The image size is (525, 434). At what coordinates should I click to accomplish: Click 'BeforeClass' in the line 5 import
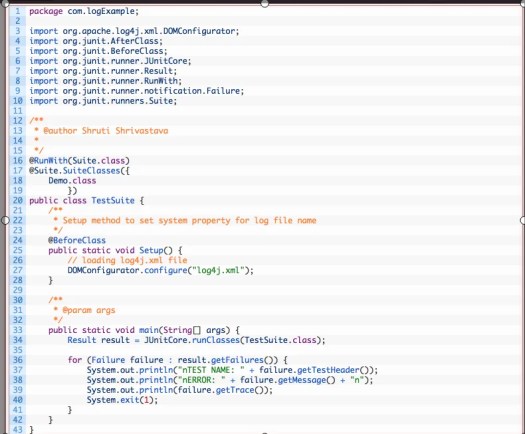(x=137, y=51)
